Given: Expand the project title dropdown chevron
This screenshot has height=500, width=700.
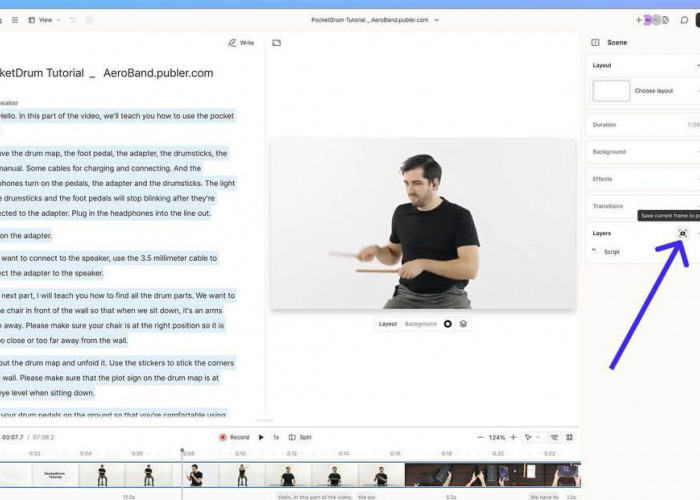Looking at the screenshot, I should [437, 20].
